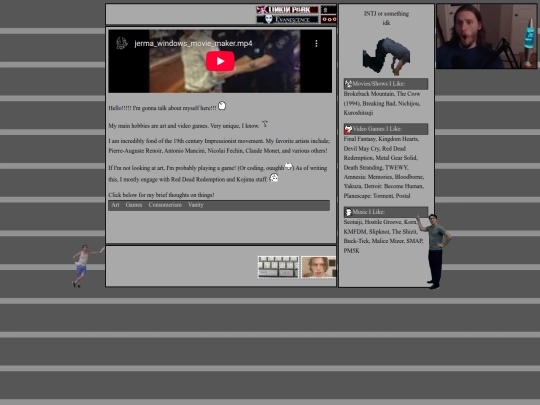540x405 pixels.
Task: Click the shocked bearded man webcam image
Action: (487, 36)
